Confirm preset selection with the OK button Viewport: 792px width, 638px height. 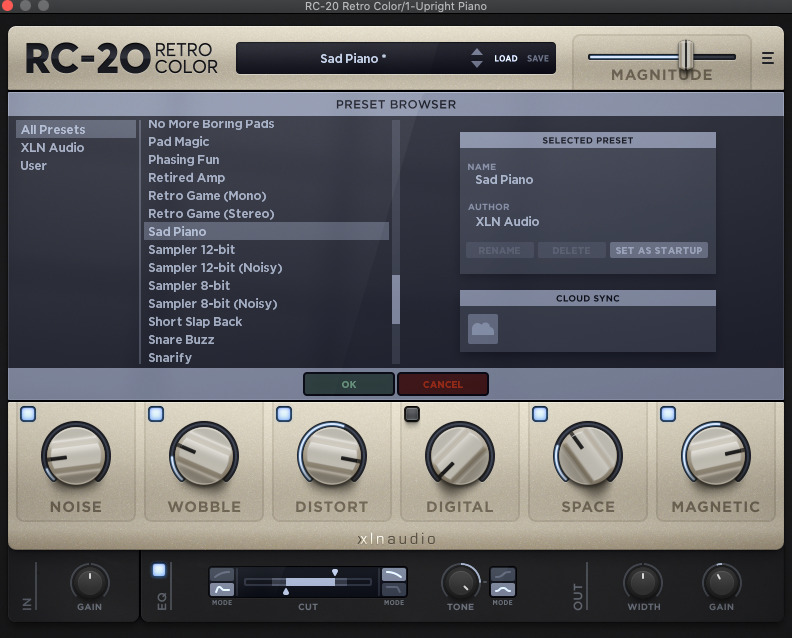click(x=348, y=384)
